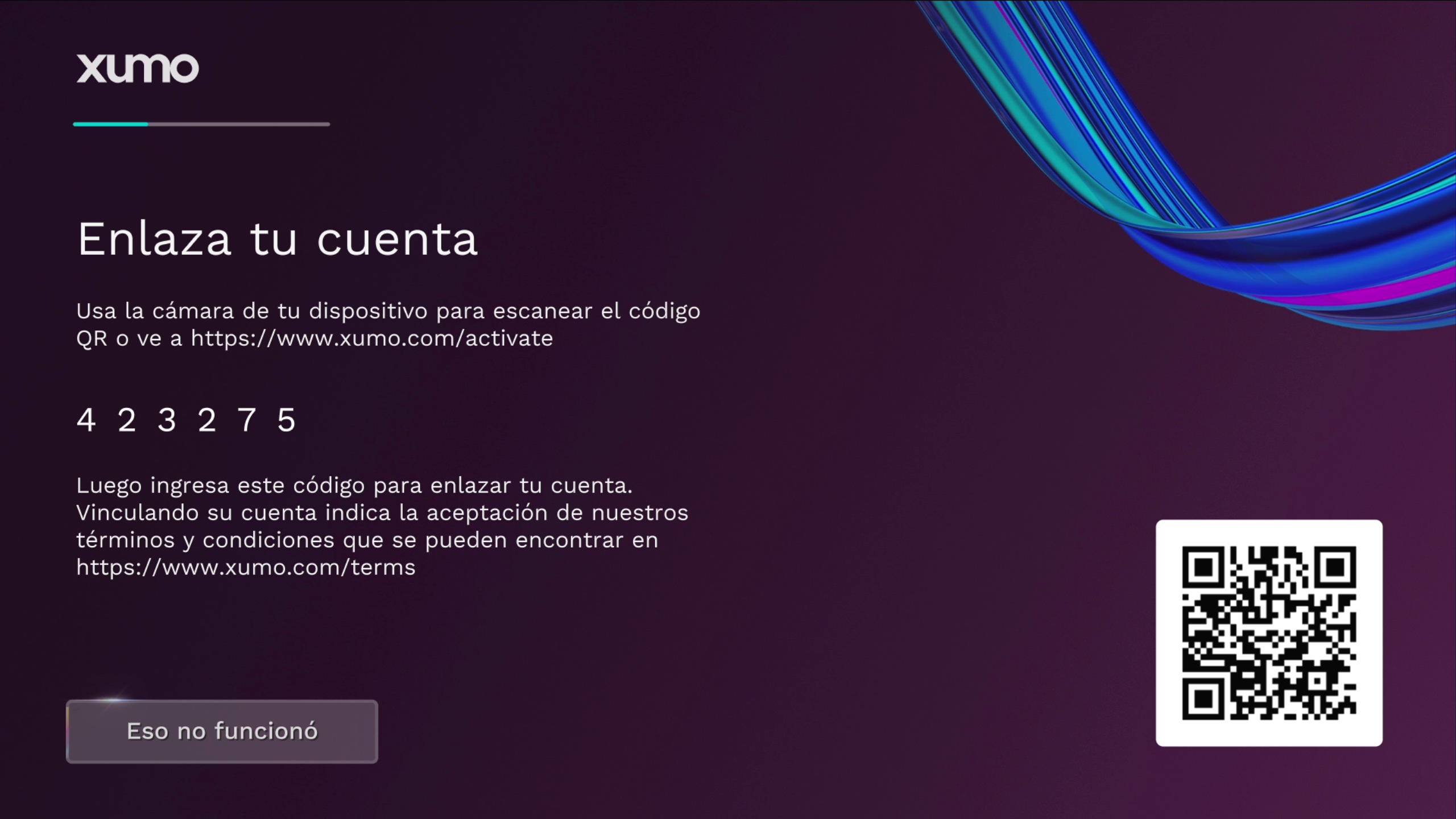Click the setup progress bar
This screenshot has height=819, width=1456.
(201, 124)
